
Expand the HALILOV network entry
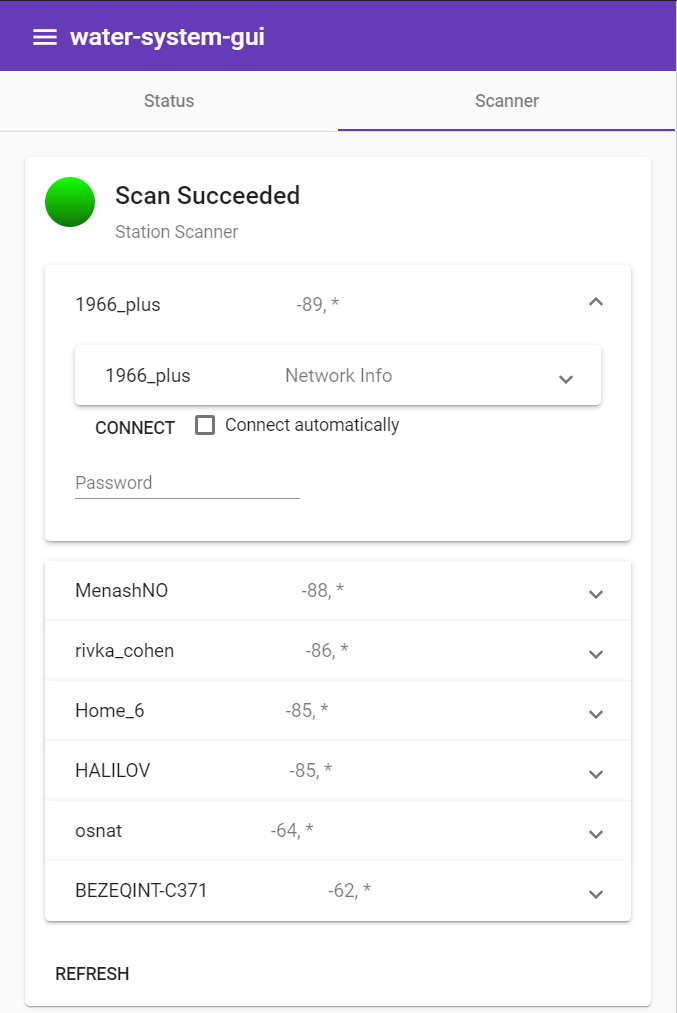(595, 774)
